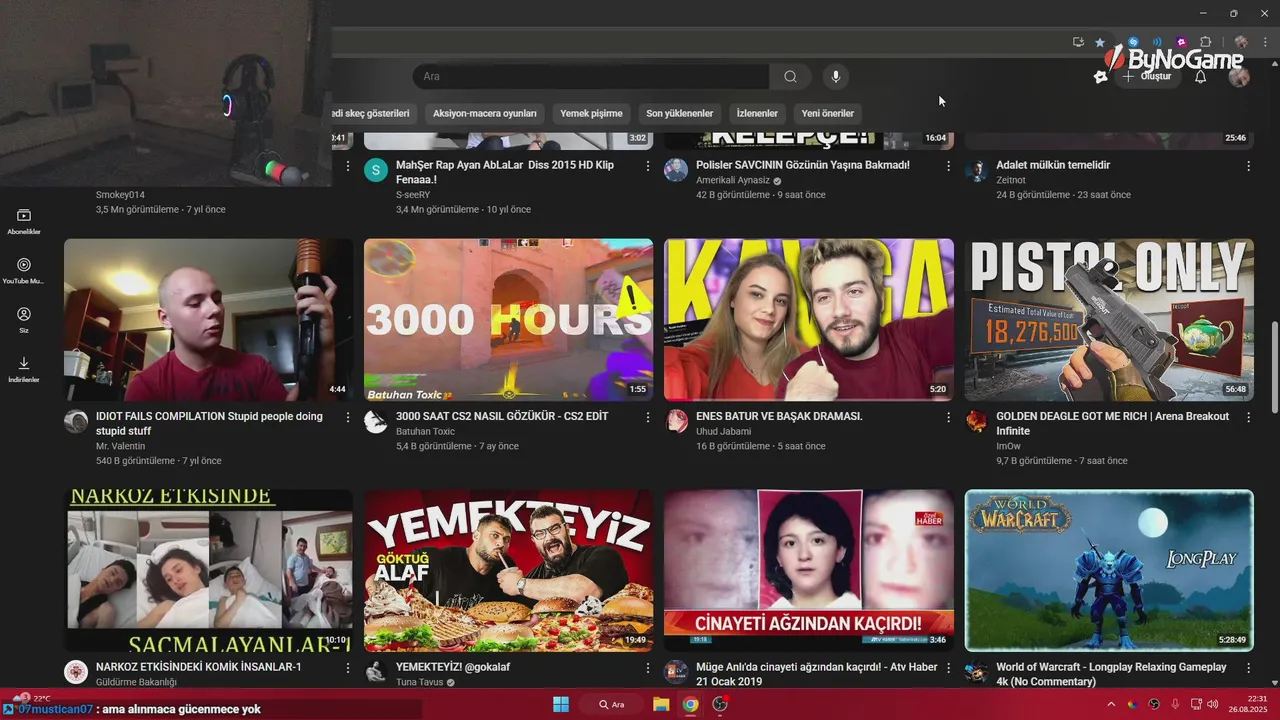Open more options for ENES BATUR VE BAŞAK DRAMASI
This screenshot has width=1280, height=720.
tap(948, 417)
